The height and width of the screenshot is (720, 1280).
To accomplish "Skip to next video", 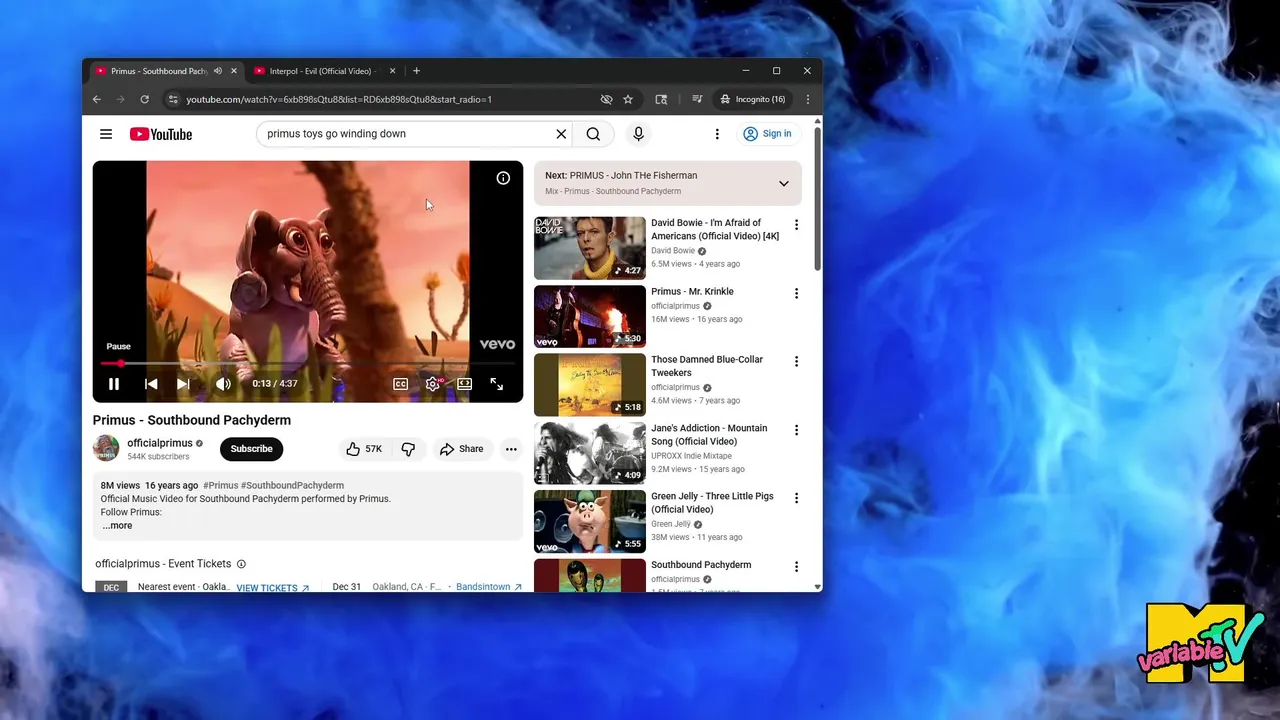I will 183,384.
